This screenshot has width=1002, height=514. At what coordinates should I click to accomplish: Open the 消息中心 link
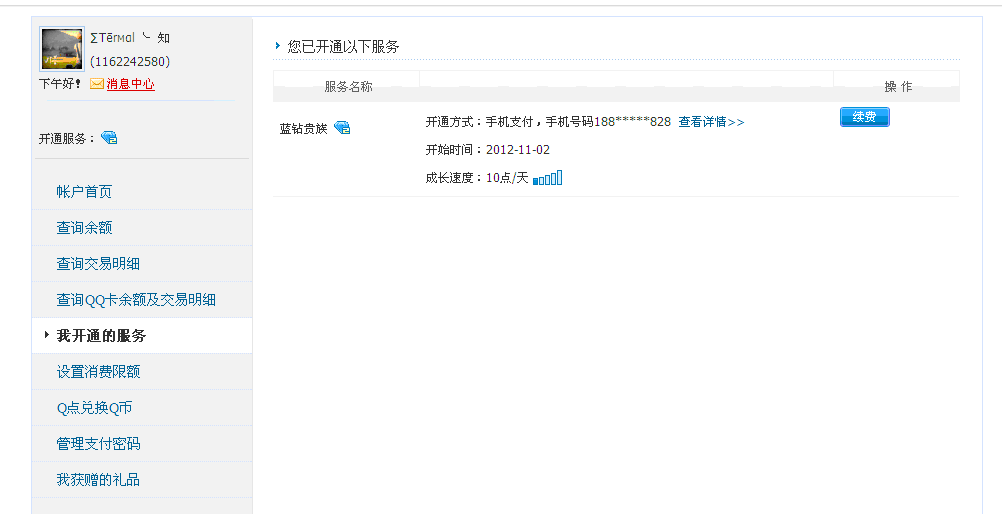click(x=130, y=84)
